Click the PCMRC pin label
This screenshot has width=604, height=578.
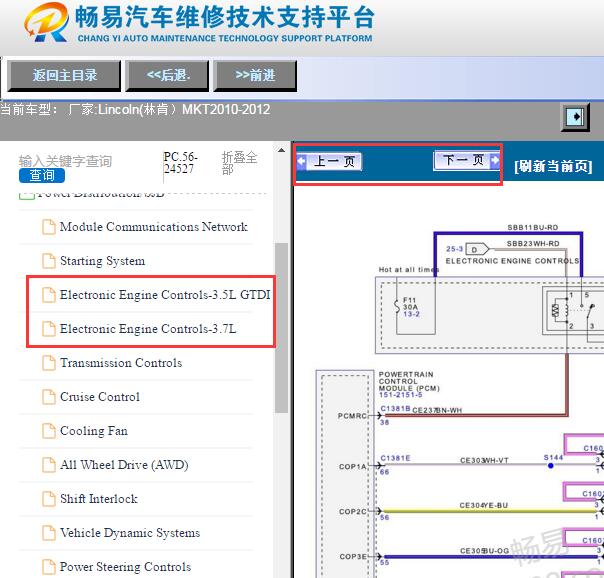(x=352, y=416)
